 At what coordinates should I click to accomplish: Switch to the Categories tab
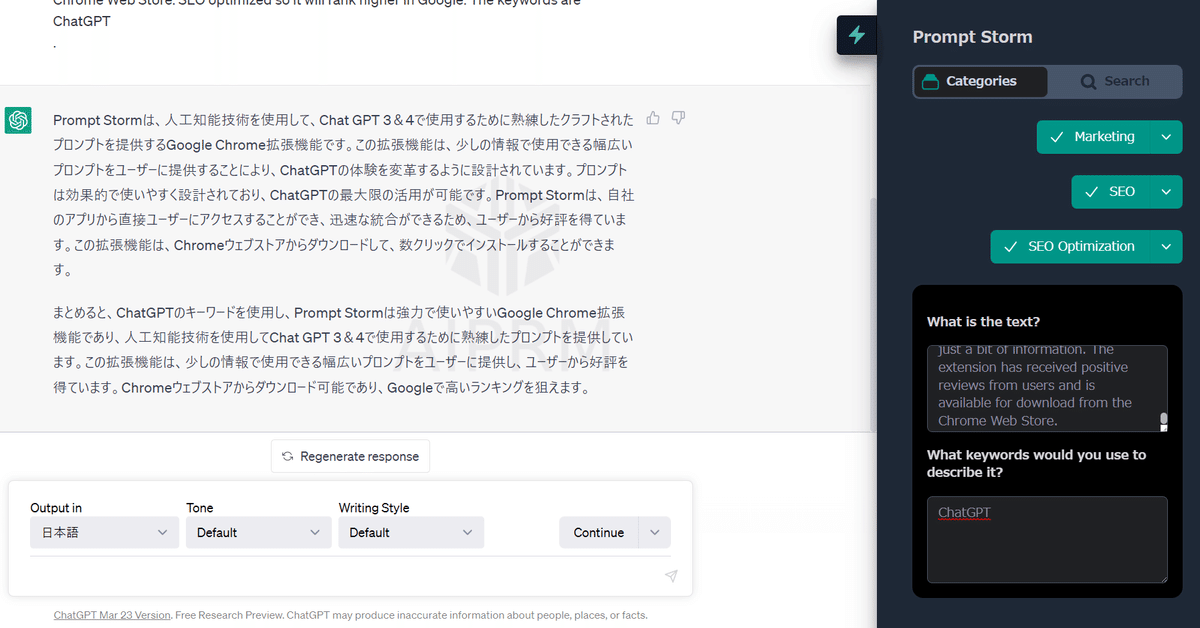click(980, 82)
